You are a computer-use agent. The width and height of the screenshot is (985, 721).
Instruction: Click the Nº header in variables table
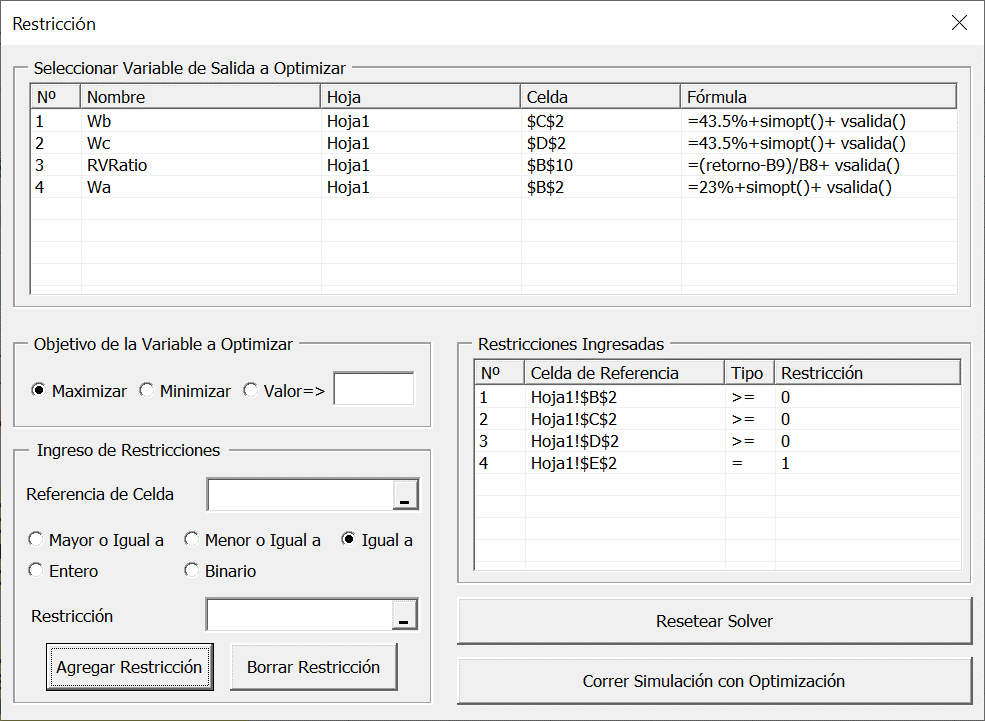click(x=56, y=97)
